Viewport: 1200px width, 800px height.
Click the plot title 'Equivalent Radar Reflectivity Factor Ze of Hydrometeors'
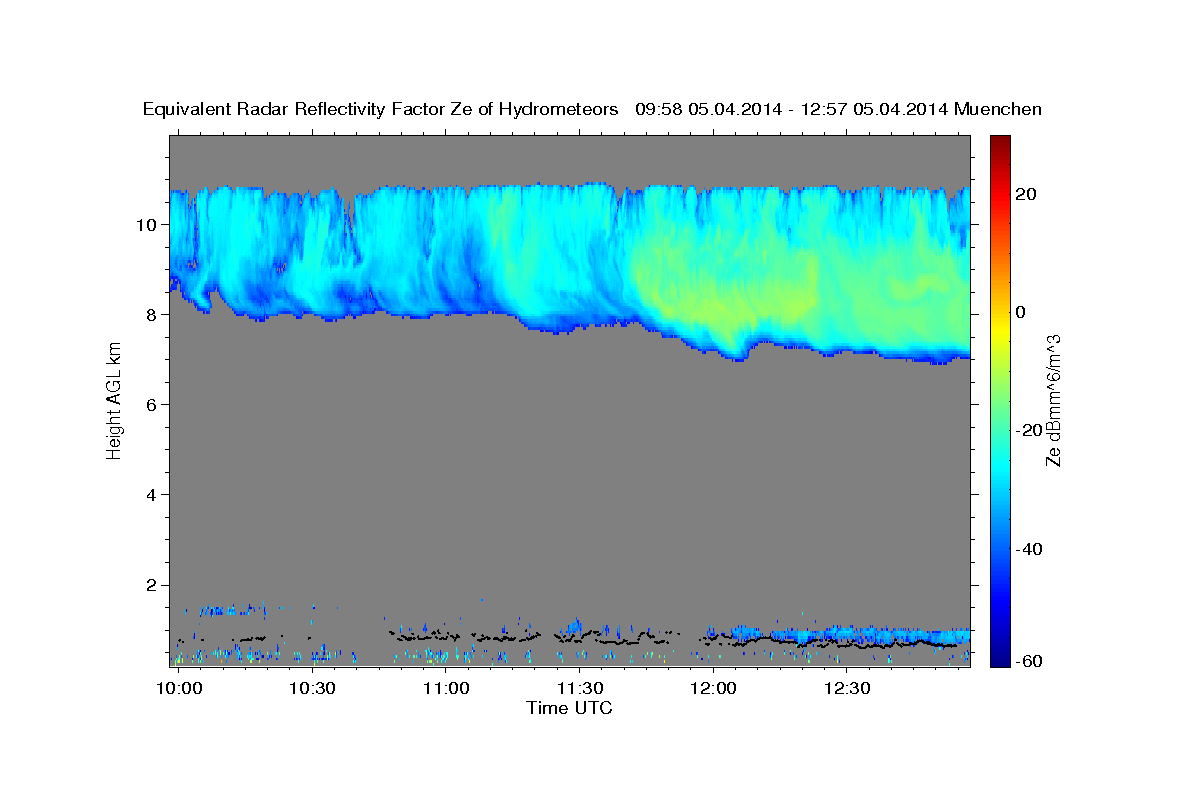click(381, 109)
